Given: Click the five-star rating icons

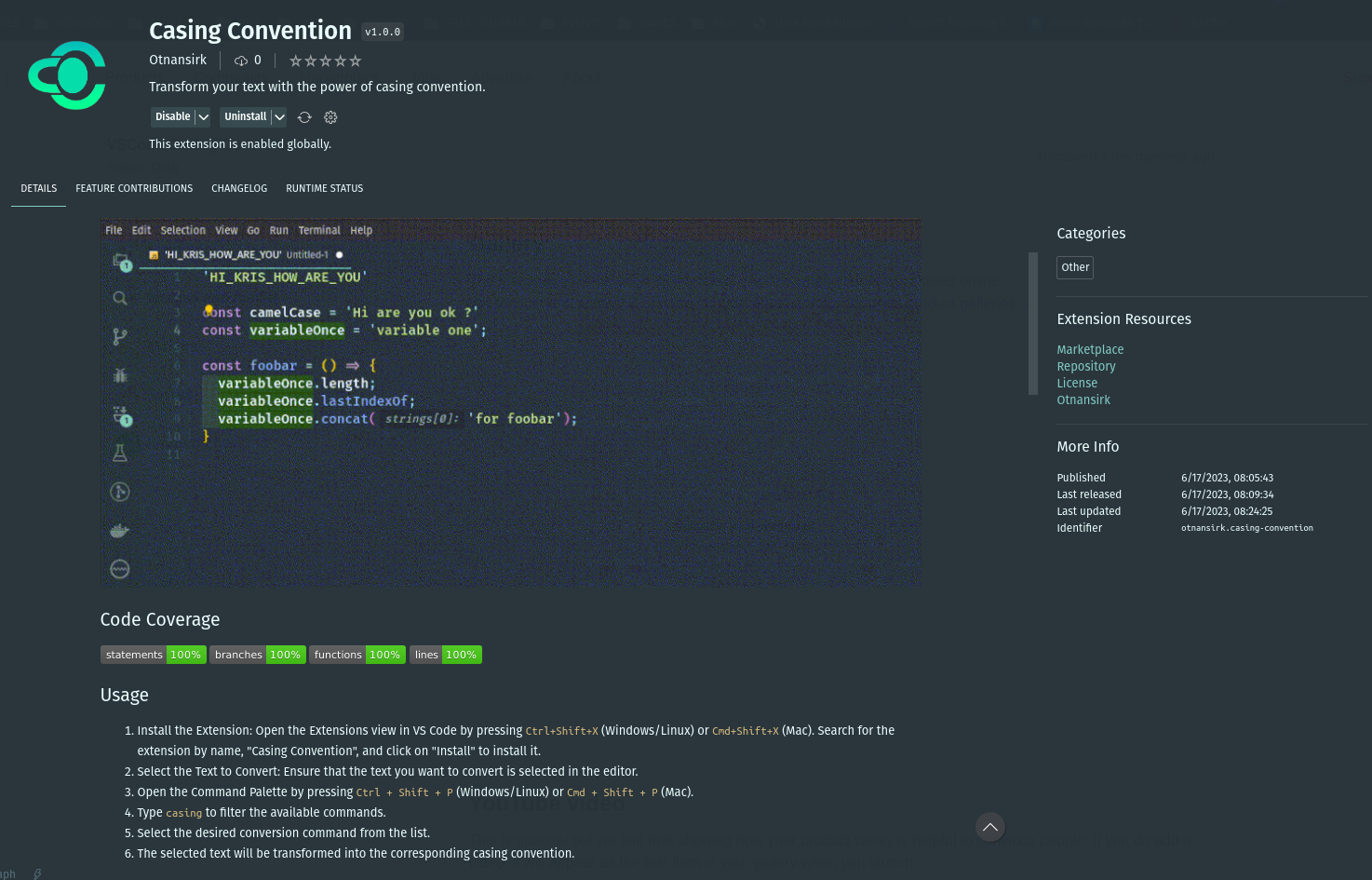Looking at the screenshot, I should [325, 61].
